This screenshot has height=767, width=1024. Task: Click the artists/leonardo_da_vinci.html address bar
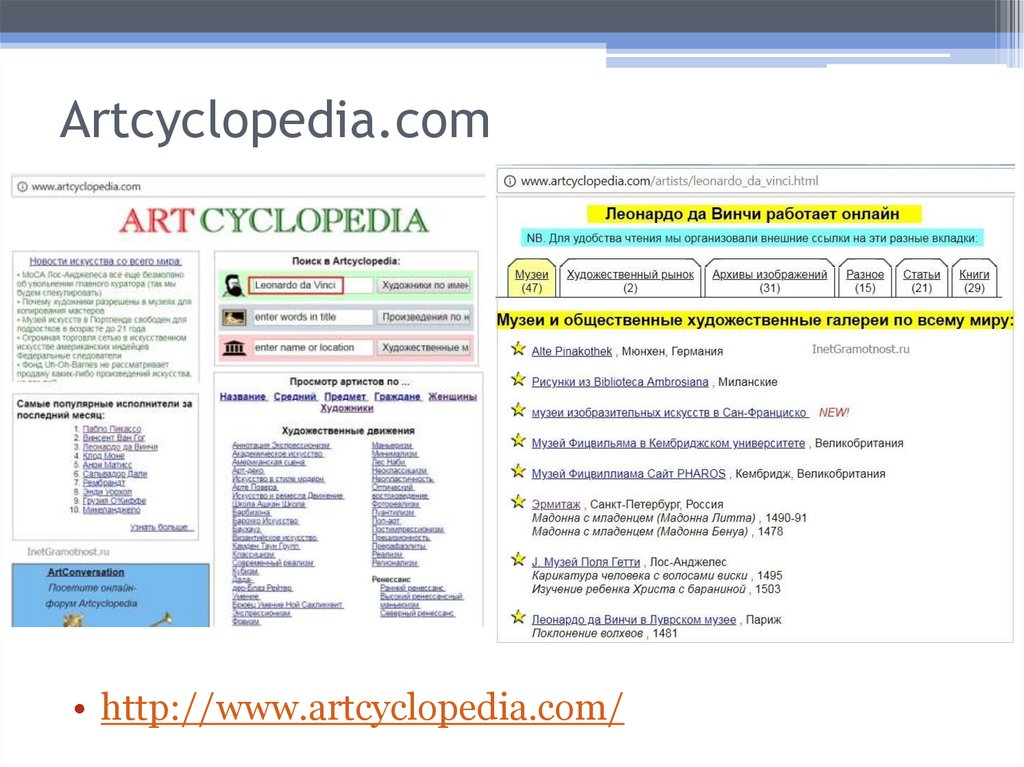756,181
